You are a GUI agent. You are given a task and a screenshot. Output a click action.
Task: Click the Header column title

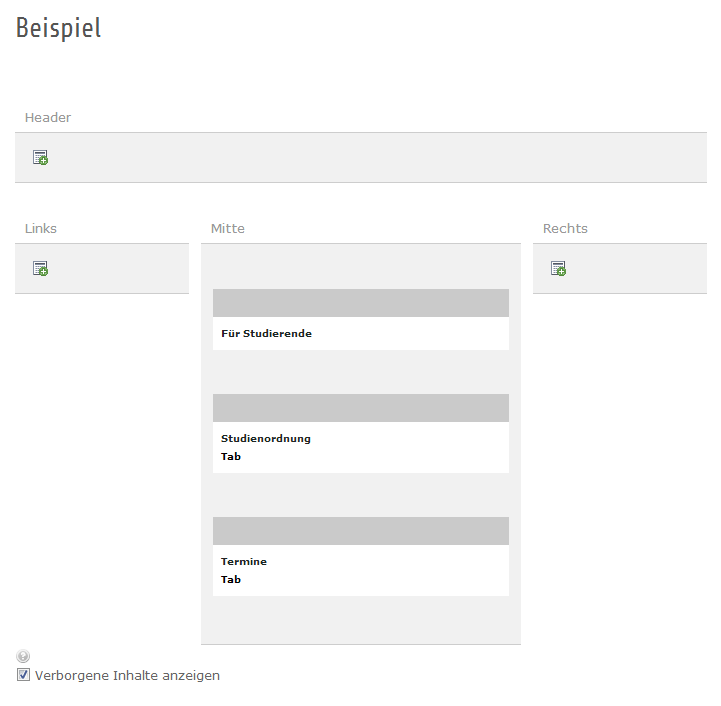pos(48,117)
